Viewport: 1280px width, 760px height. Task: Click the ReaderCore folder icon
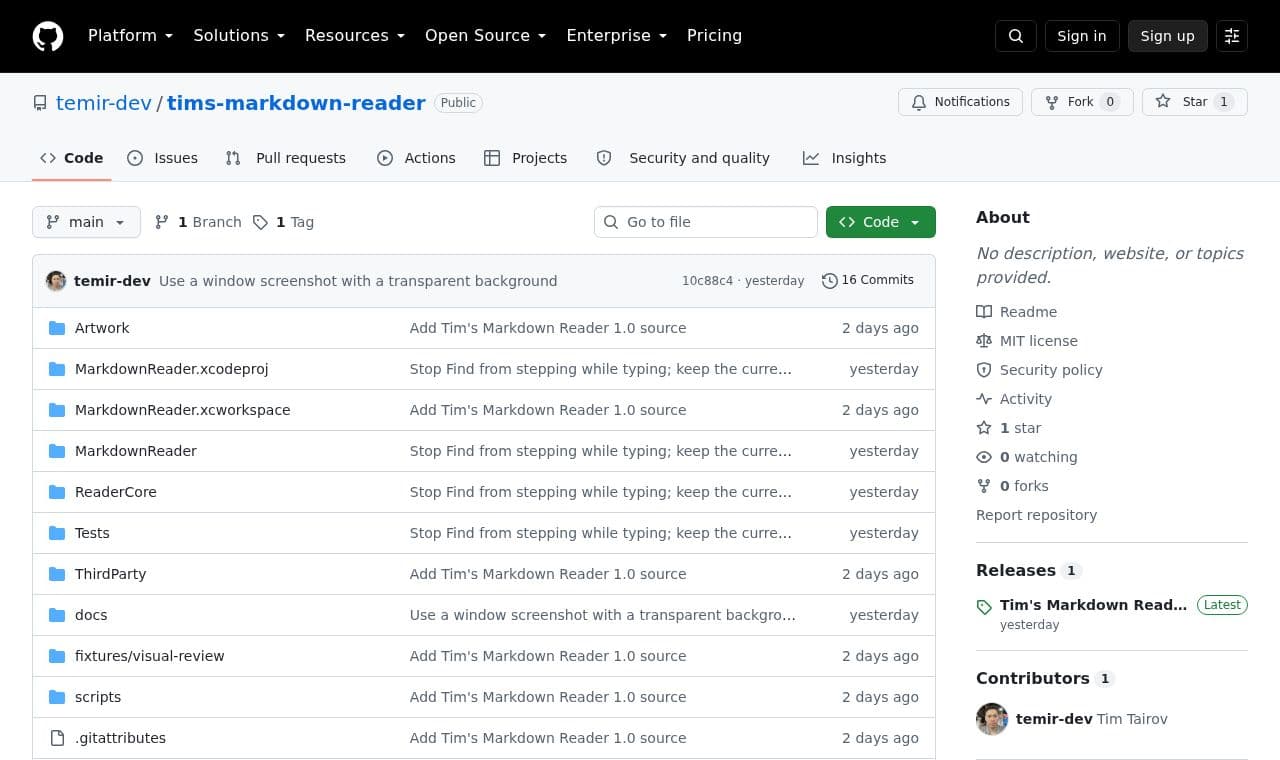click(x=57, y=492)
